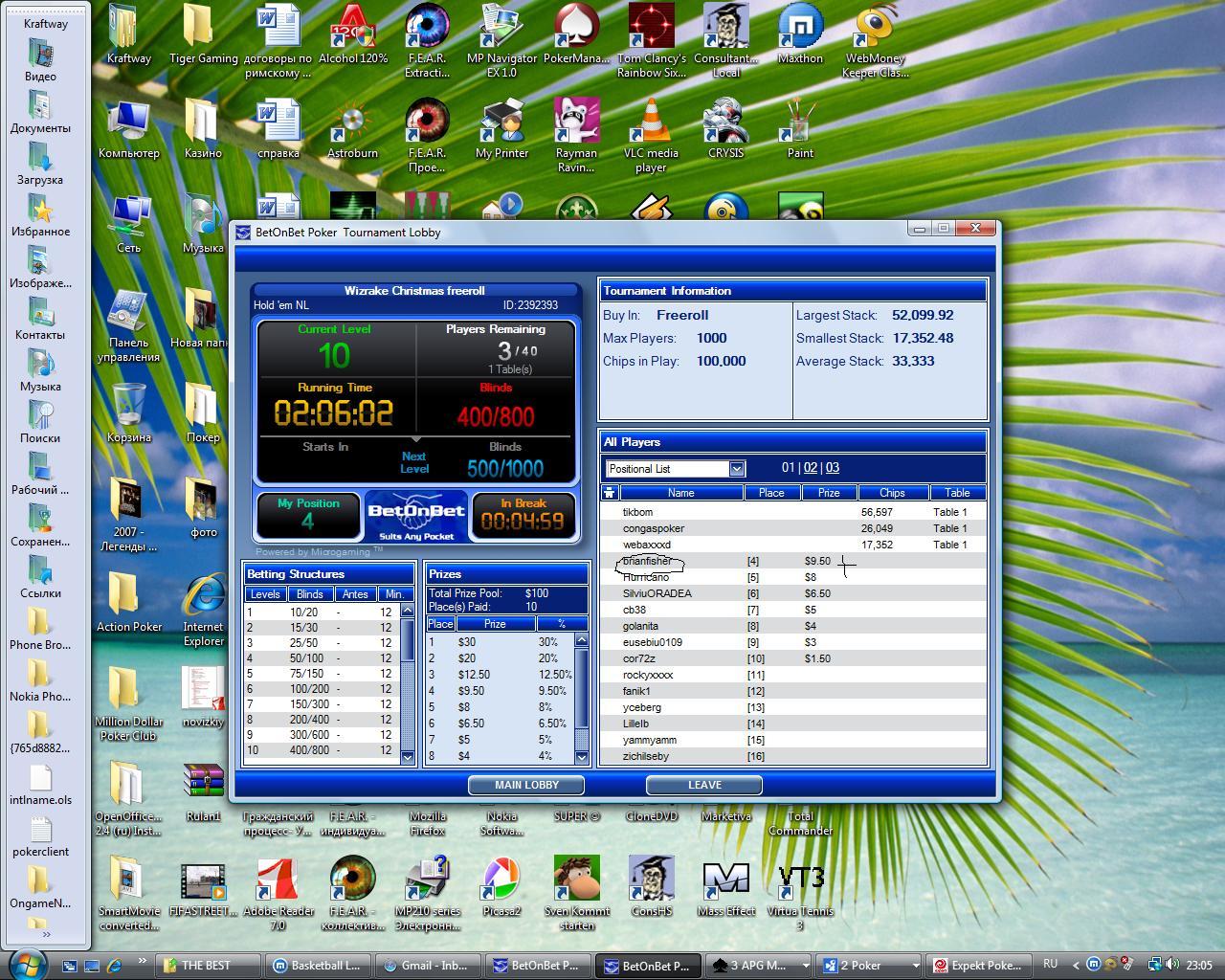The image size is (1225, 980).
Task: Click the Blinds column header
Action: (x=309, y=594)
